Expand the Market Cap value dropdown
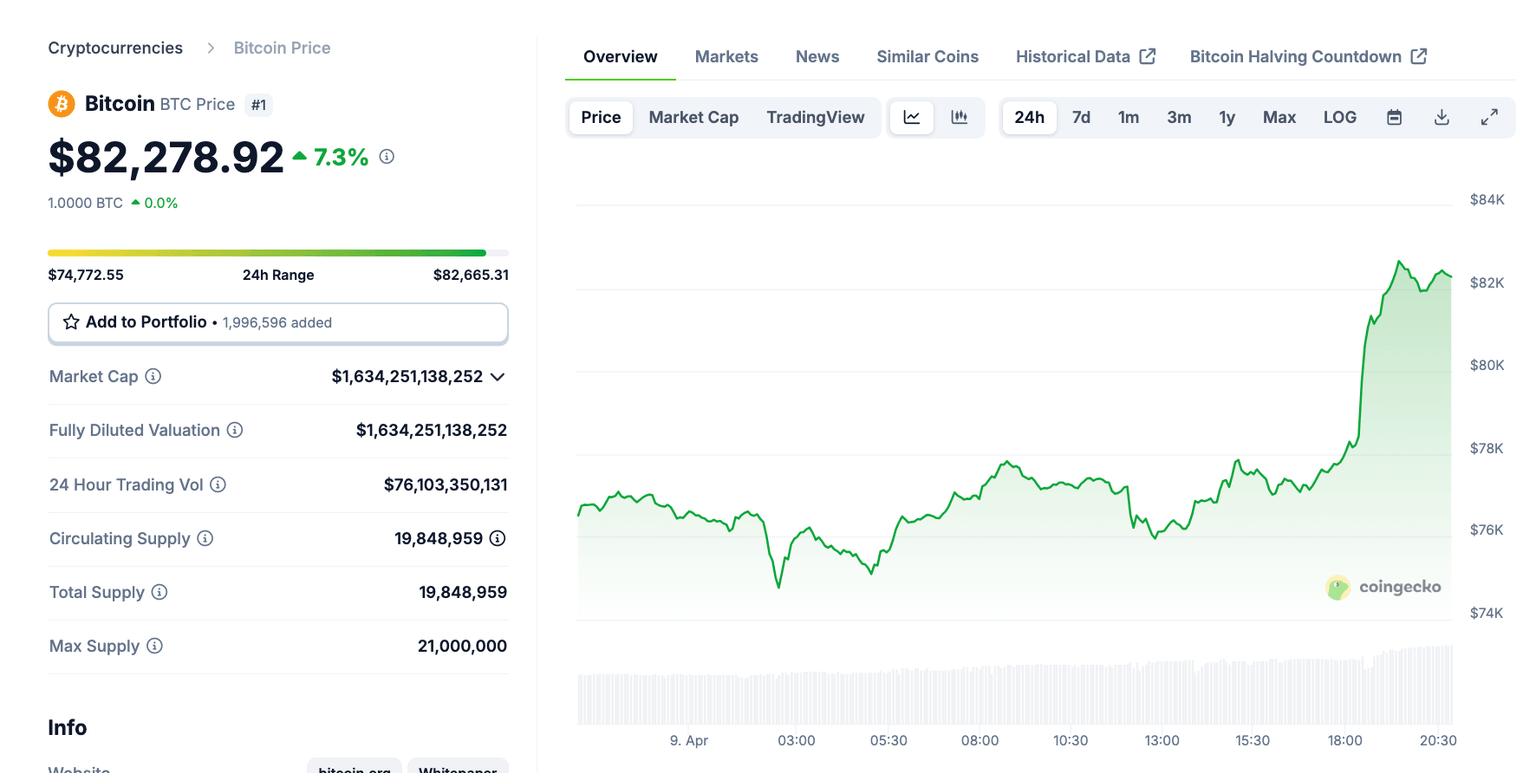 pyautogui.click(x=497, y=378)
